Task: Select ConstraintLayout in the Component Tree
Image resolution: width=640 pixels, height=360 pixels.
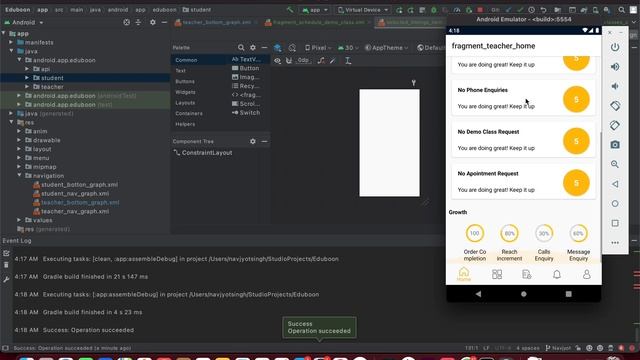Action: pos(203,153)
